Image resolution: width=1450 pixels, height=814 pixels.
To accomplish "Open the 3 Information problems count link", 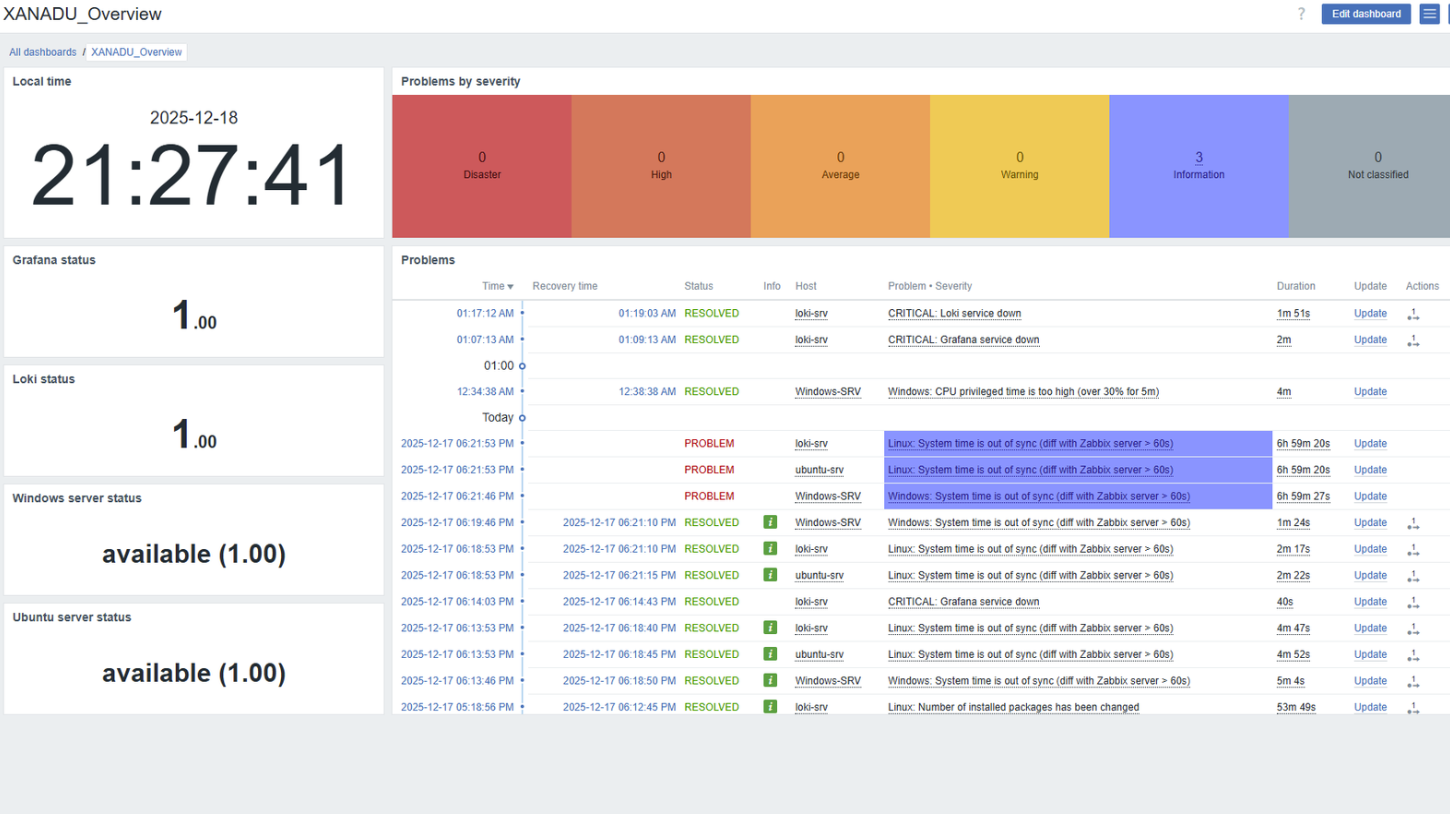I will 1198,157.
